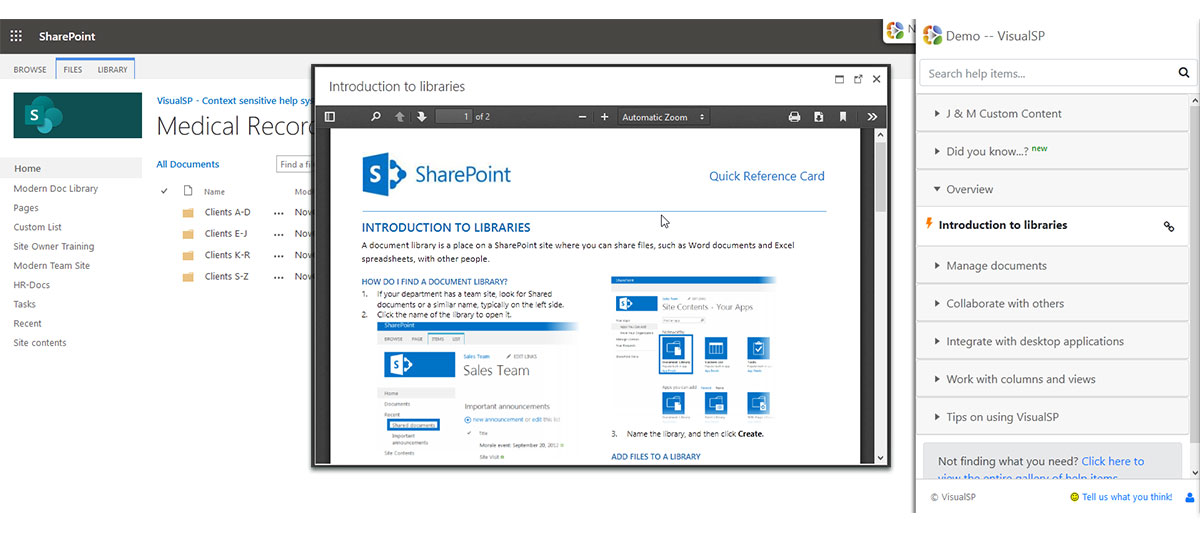Click Tell us what you think link
The image size is (1200, 533).
1127,497
